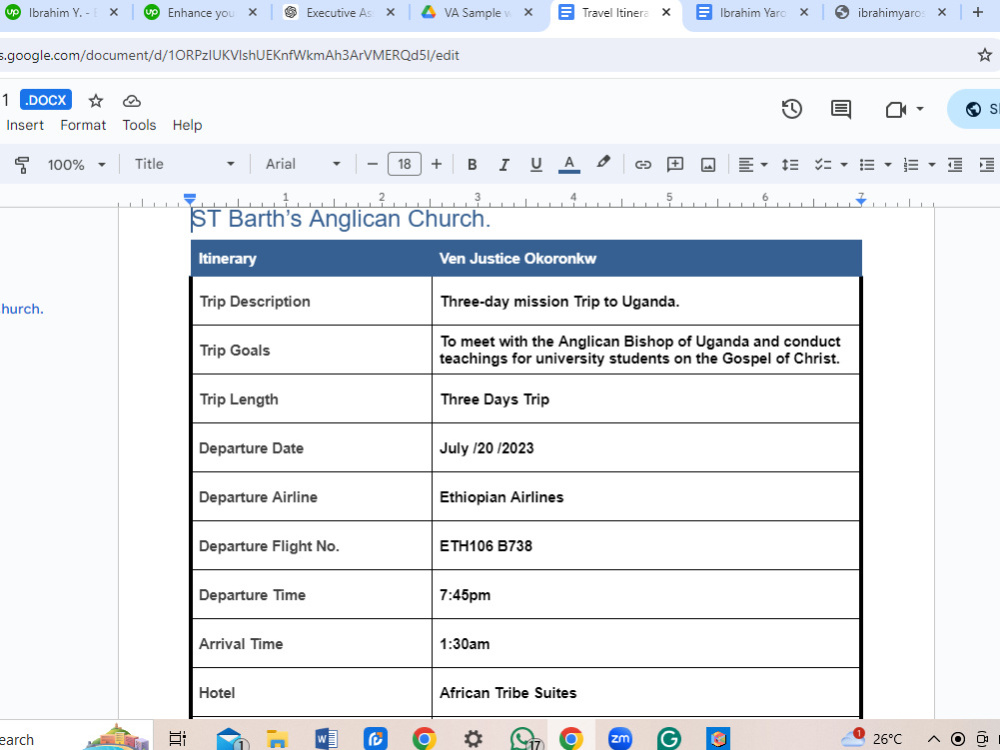Switch to the VA Sample browser tab

pos(477,13)
